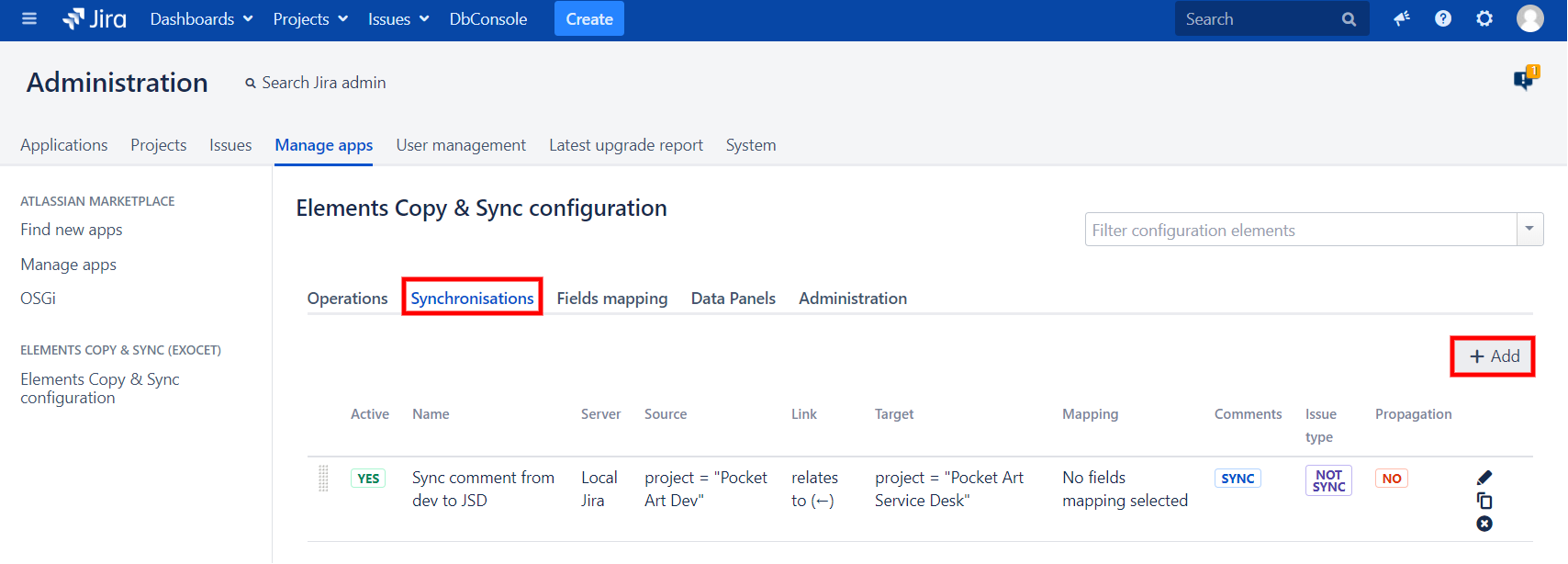Click the Mapping column header
1568x564 pixels.
point(1091,414)
